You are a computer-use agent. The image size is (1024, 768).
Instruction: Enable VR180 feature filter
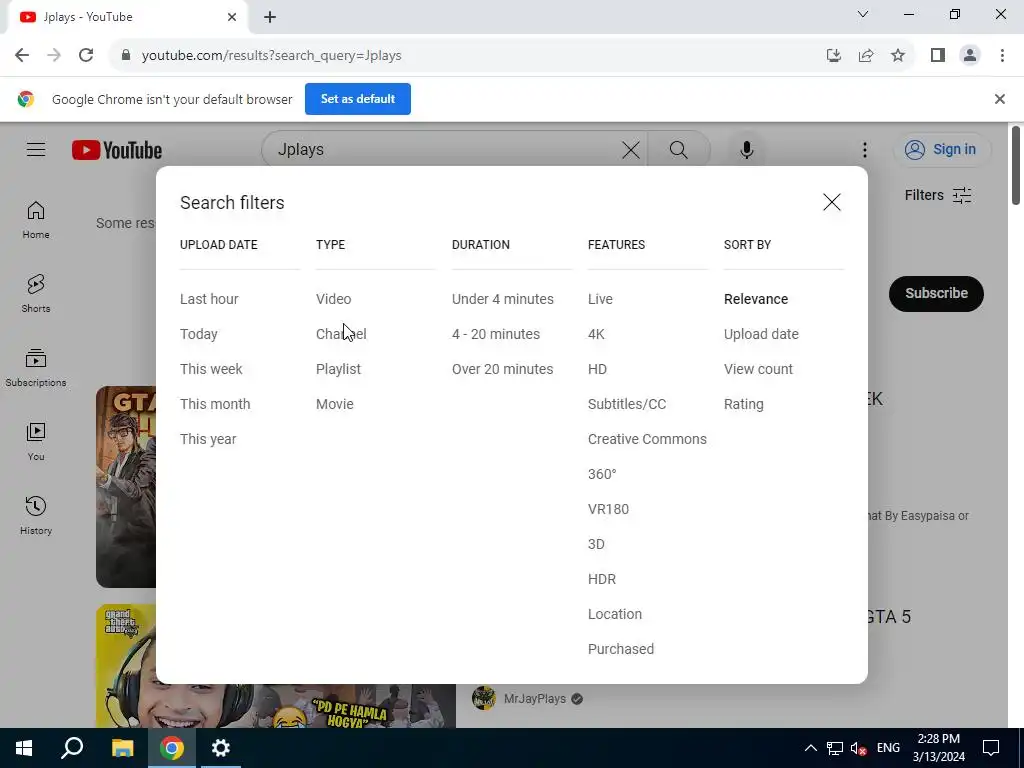[608, 509]
